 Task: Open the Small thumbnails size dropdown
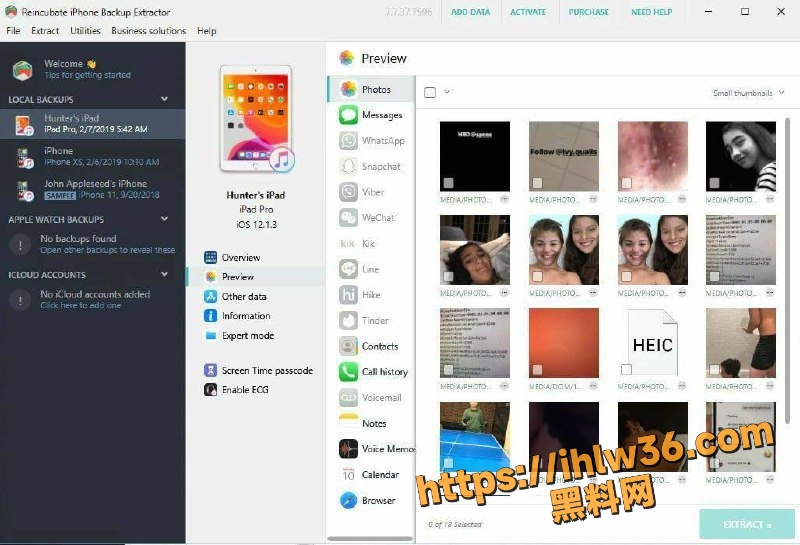tap(748, 93)
